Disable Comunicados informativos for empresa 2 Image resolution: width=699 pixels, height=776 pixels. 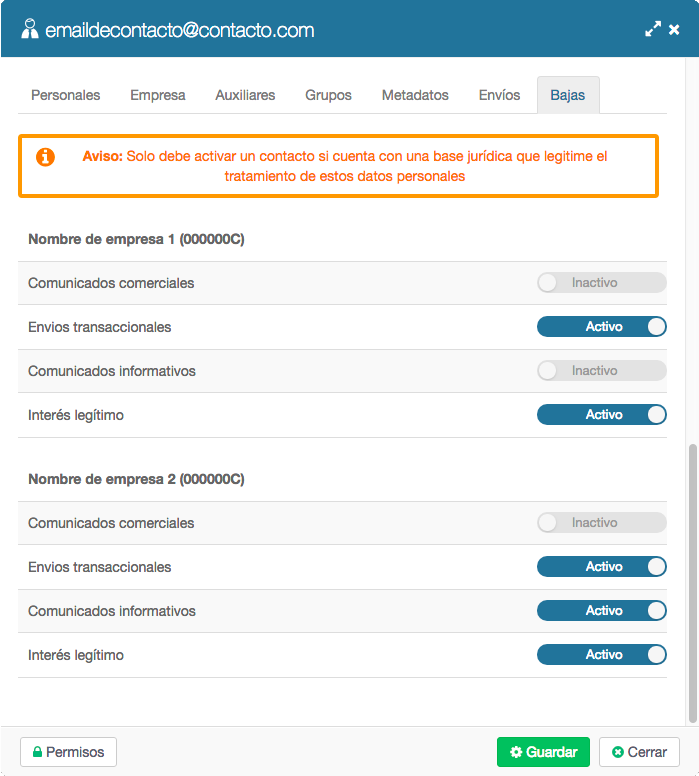coord(601,611)
